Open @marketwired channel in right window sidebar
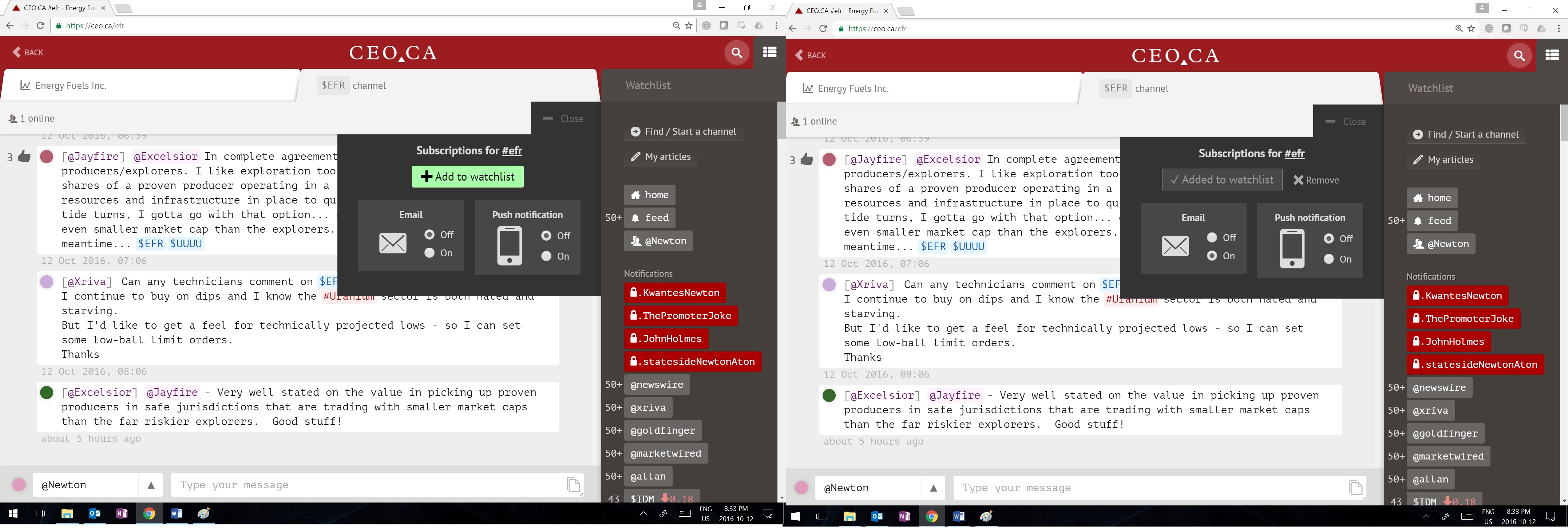 tap(1449, 456)
